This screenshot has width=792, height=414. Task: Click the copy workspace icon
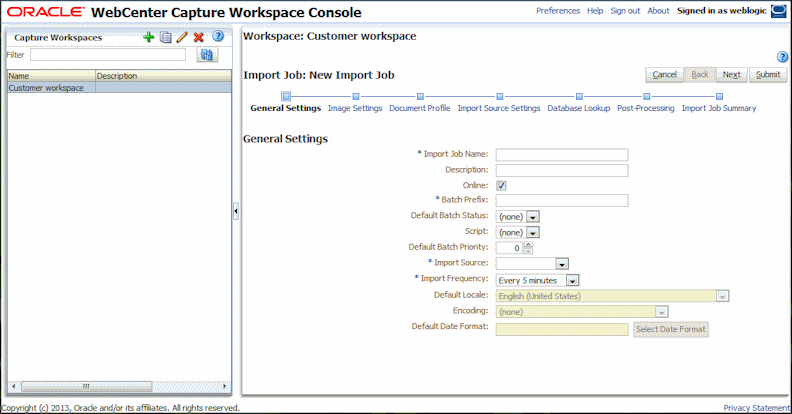[166, 37]
